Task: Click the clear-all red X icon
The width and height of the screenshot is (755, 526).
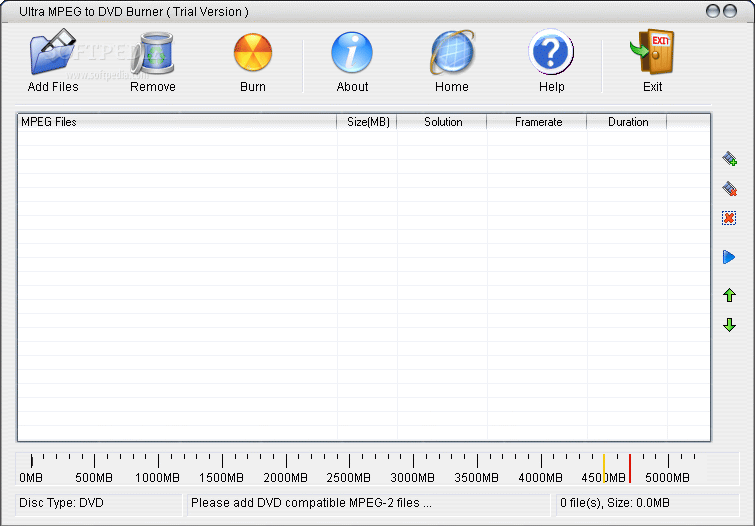Action: [729, 218]
